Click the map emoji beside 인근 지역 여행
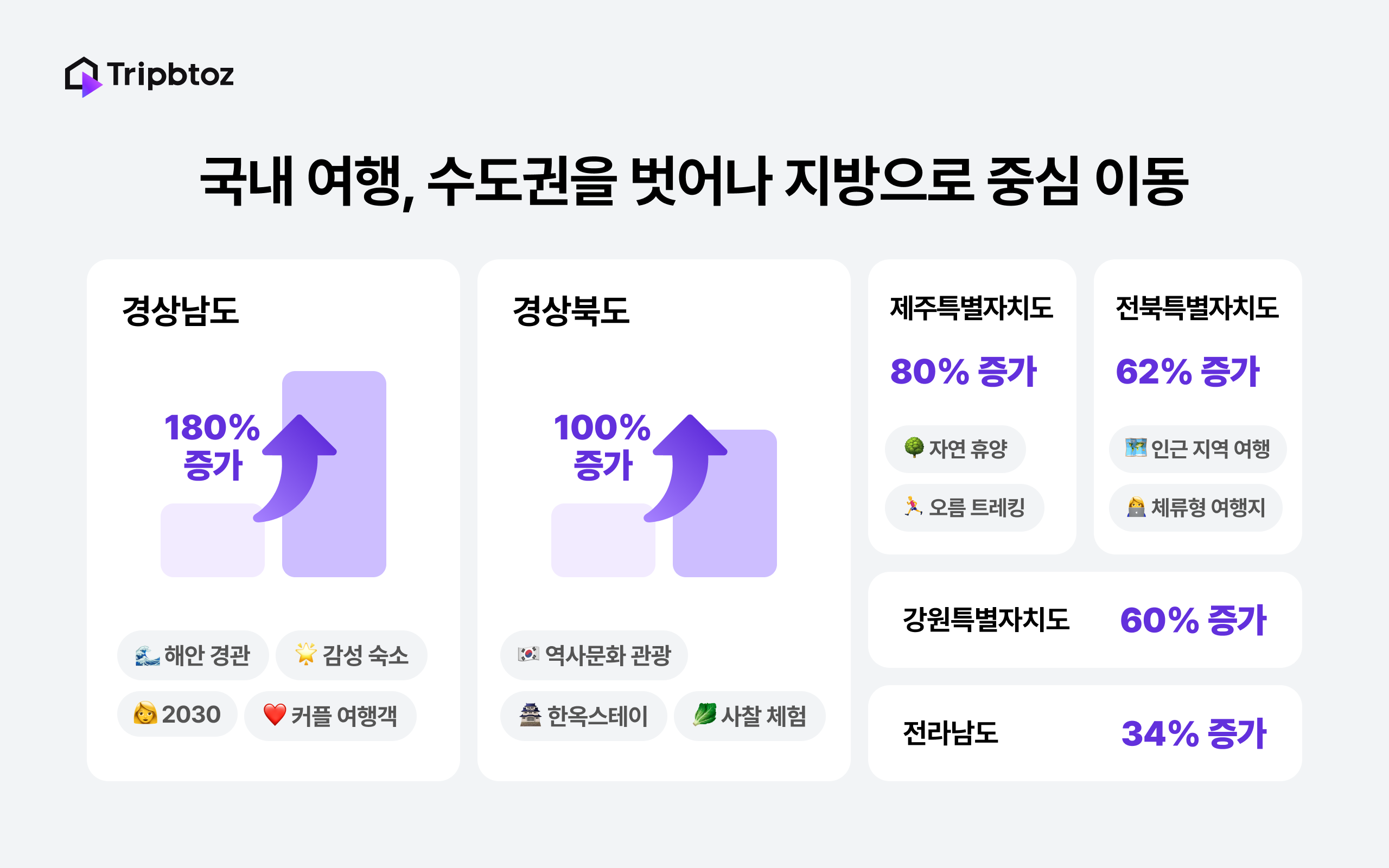This screenshot has width=1389, height=868. (x=1135, y=447)
